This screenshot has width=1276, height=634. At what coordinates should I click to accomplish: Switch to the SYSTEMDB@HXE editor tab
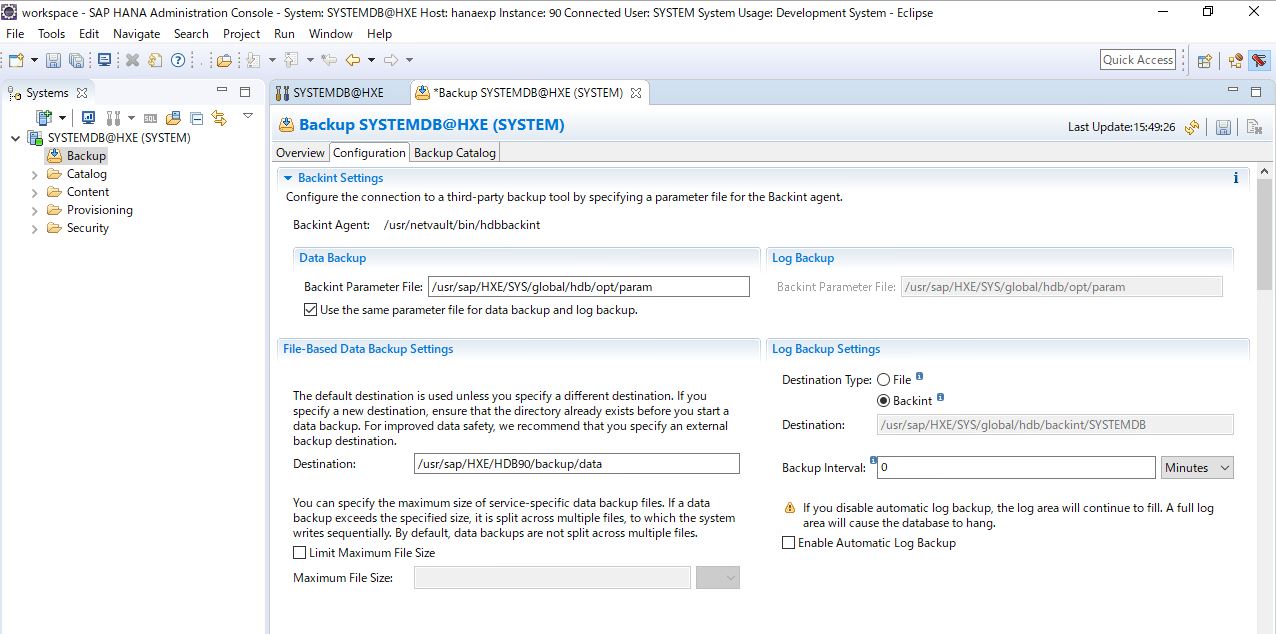[338, 93]
